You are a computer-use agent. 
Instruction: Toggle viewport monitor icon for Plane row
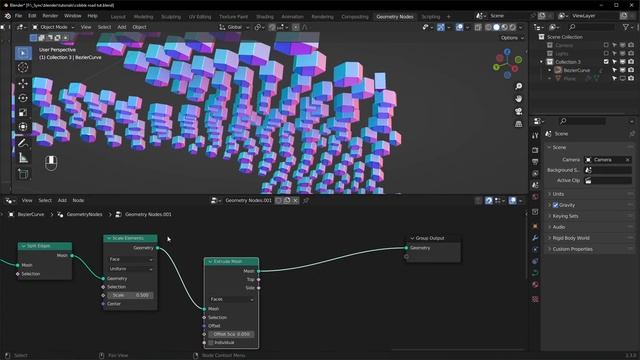tap(623, 78)
